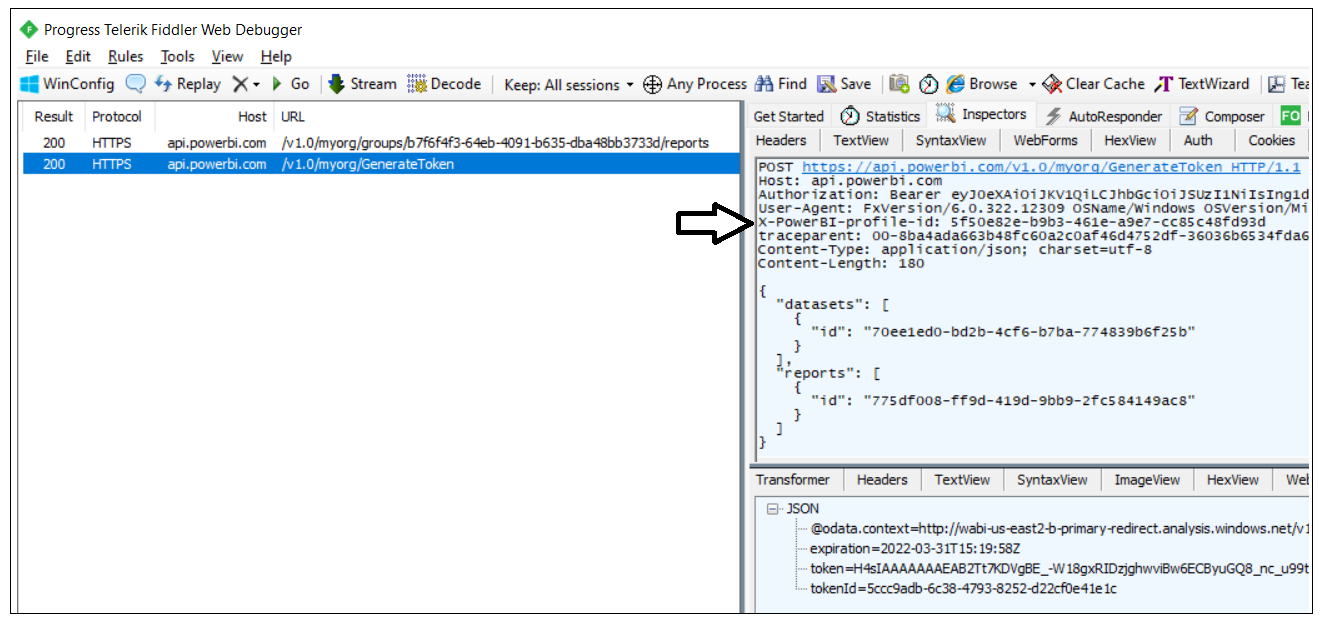Open the Tools menu
This screenshot has width=1322, height=622.
178,57
